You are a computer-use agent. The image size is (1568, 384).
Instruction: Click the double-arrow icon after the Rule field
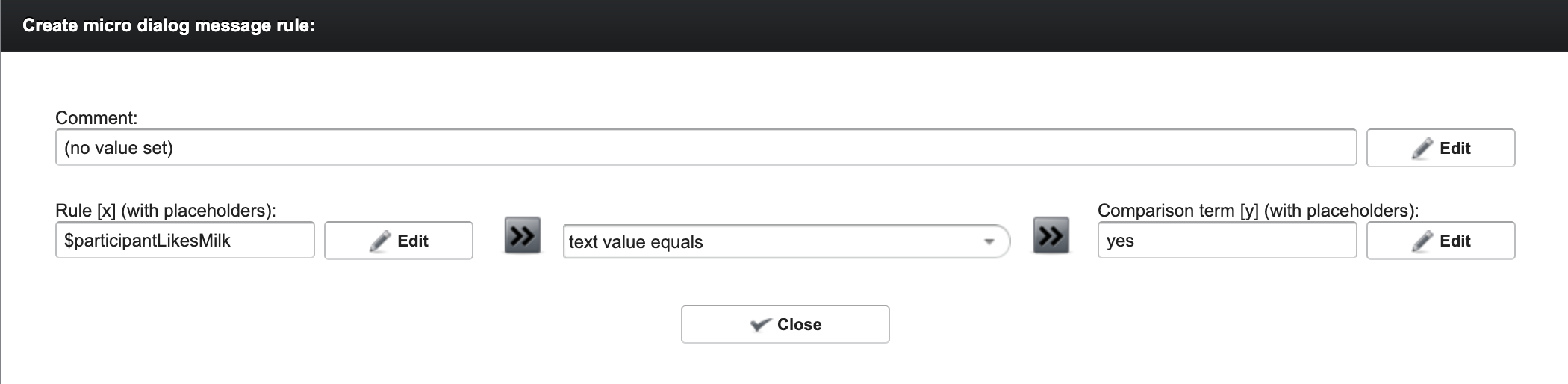pos(522,236)
